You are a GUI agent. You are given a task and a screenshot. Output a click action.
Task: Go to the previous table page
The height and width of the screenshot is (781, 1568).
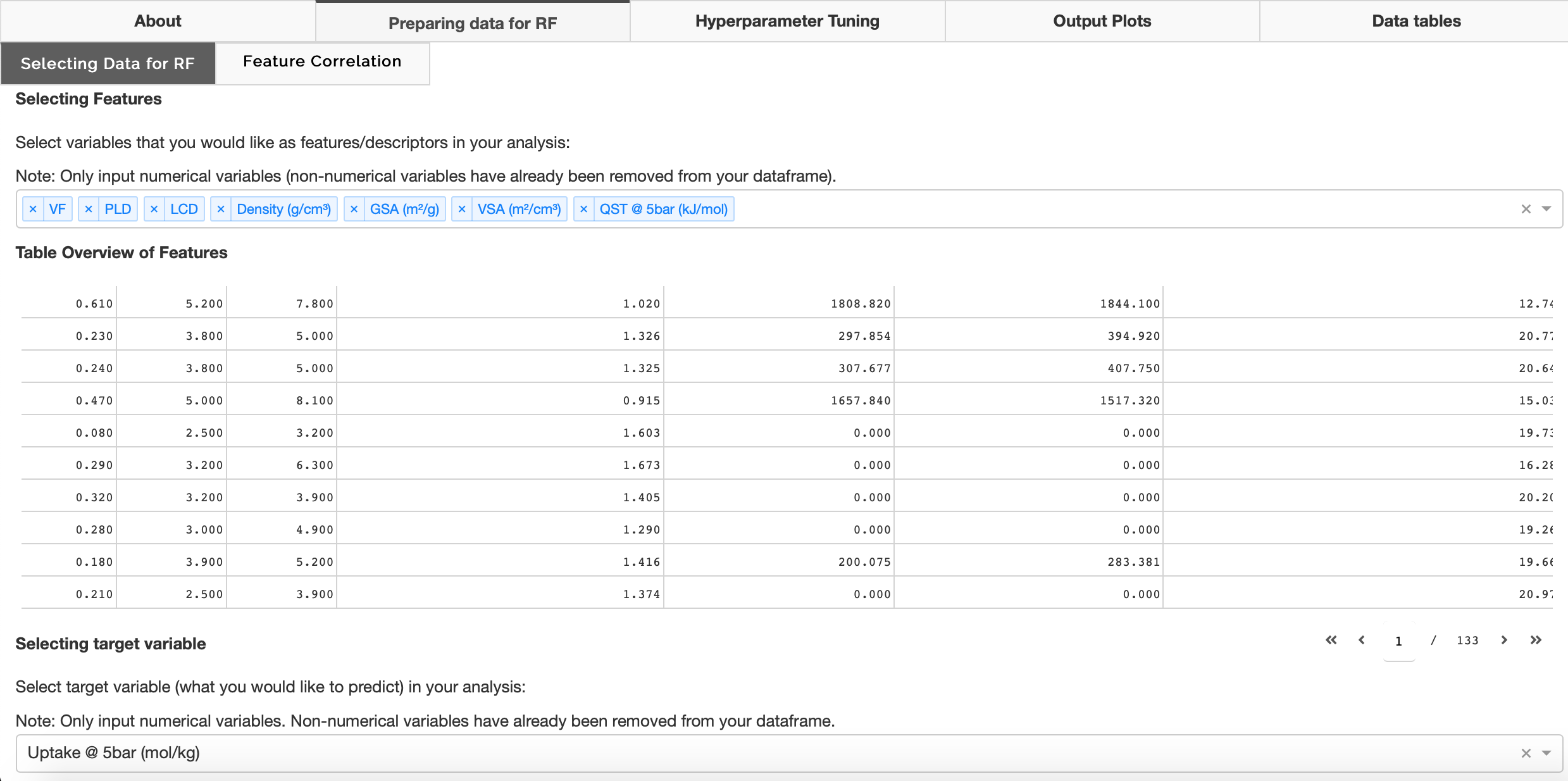pos(1362,640)
